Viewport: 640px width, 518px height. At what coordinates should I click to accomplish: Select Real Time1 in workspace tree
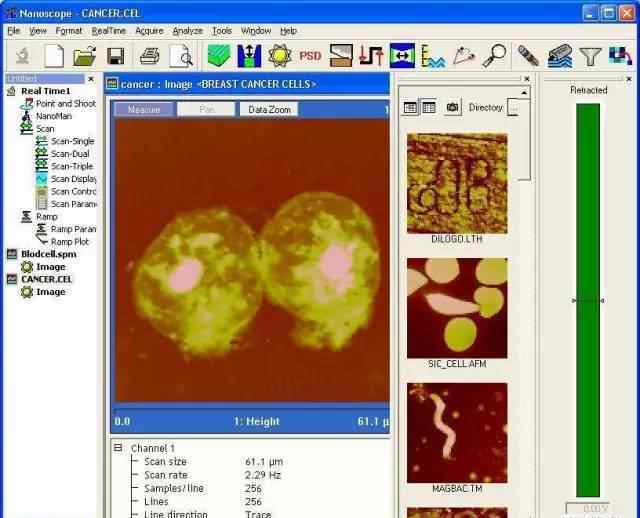(46, 91)
